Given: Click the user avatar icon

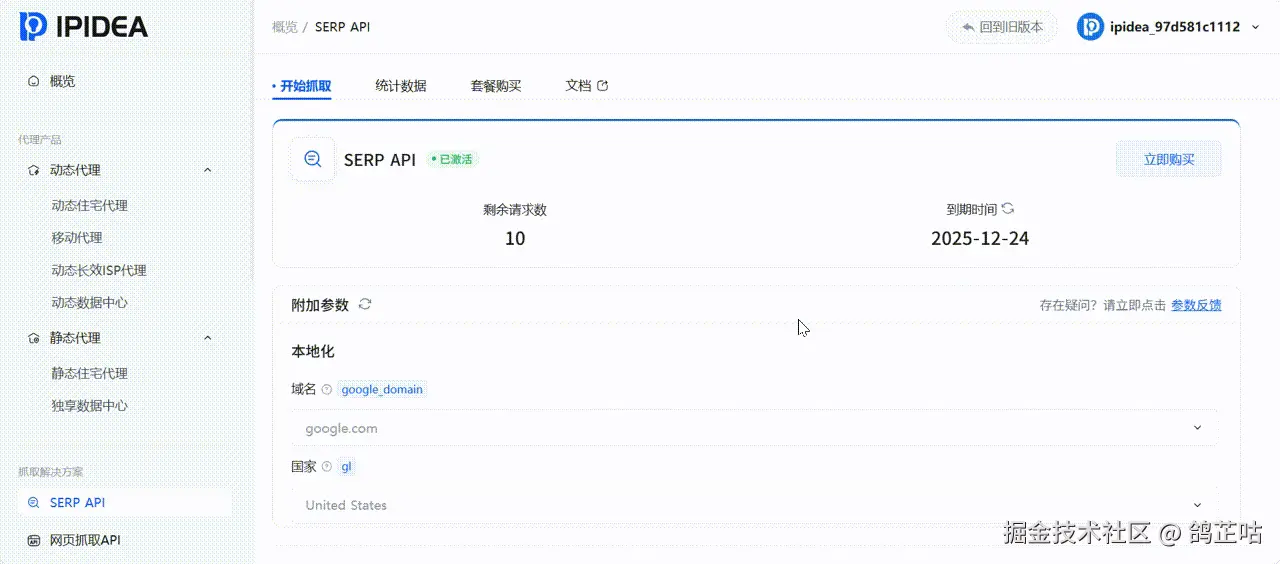Looking at the screenshot, I should [1090, 27].
